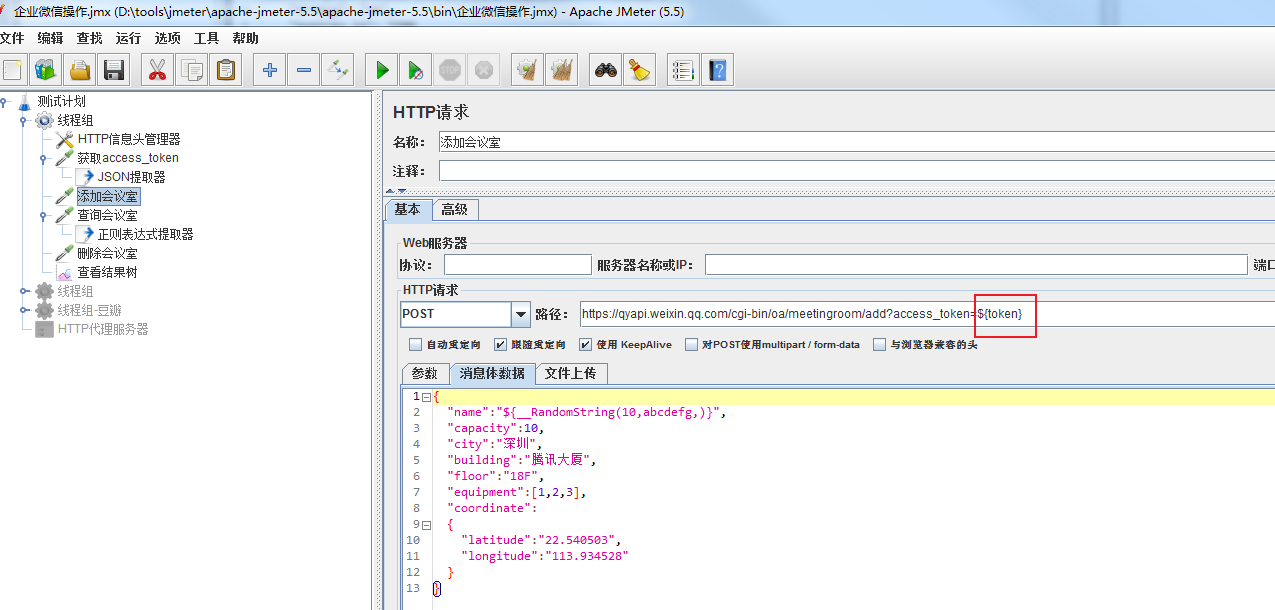The image size is (1275, 610).
Task: Switch to the 参数 tab
Action: click(x=425, y=373)
